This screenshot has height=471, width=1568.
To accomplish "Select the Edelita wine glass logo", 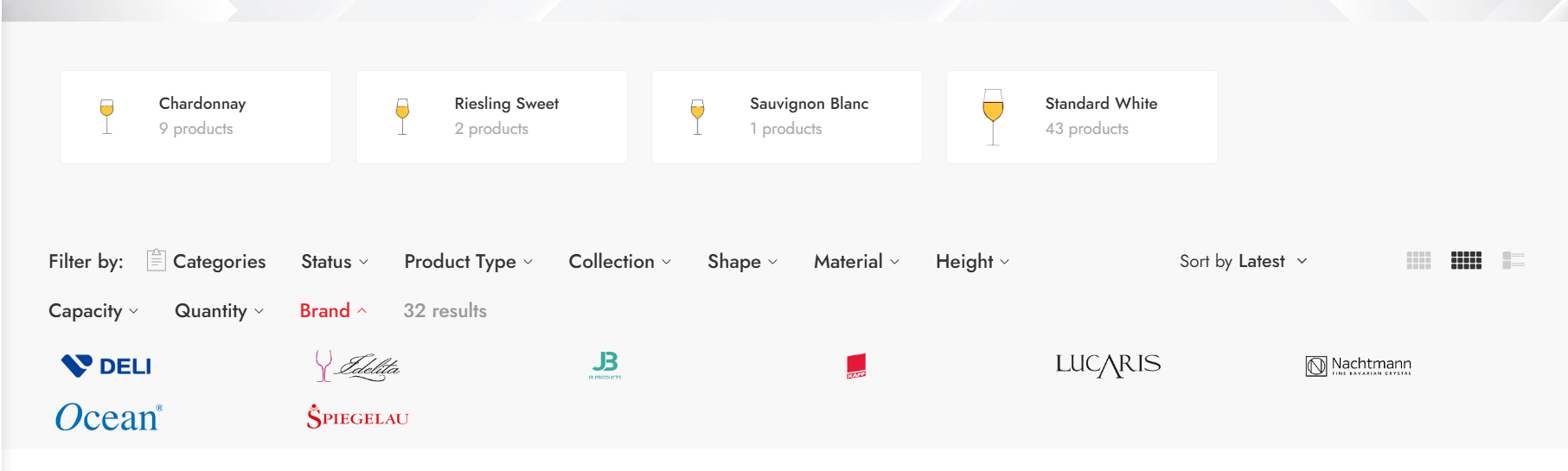I will pyautogui.click(x=357, y=366).
